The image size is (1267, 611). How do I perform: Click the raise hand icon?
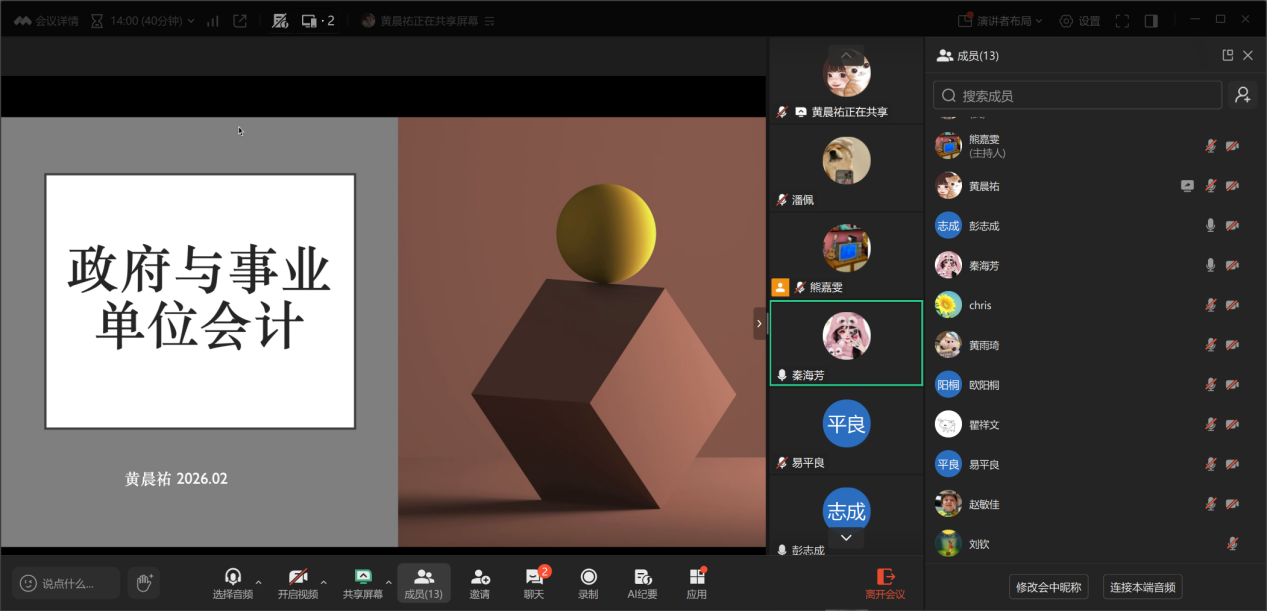tap(144, 582)
